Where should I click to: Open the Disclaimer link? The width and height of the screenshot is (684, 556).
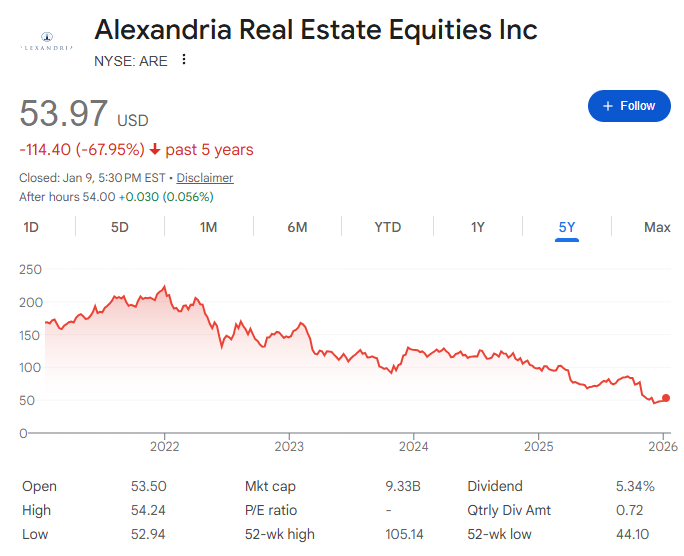point(205,178)
